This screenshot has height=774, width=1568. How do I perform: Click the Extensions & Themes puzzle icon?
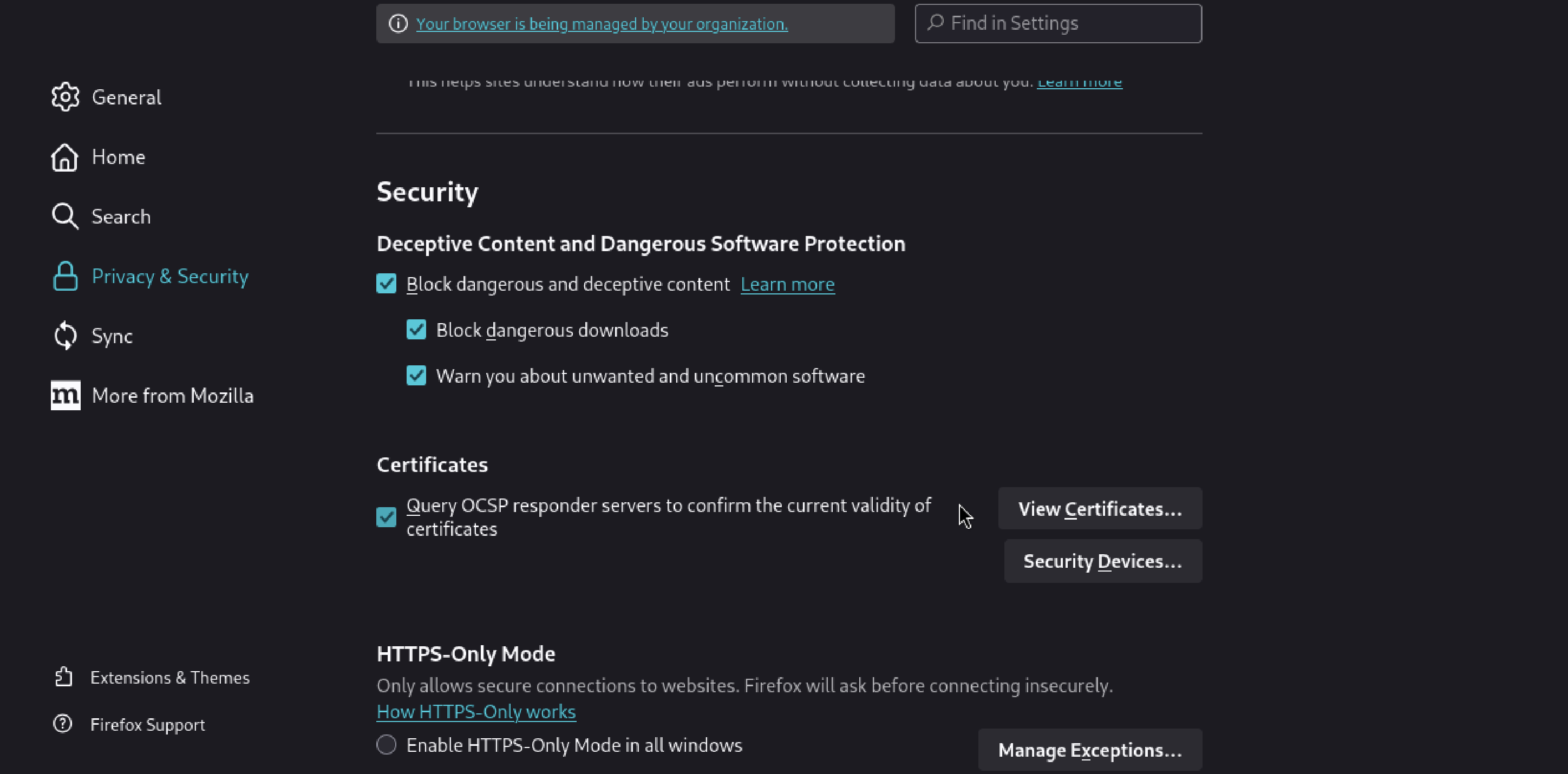click(64, 677)
